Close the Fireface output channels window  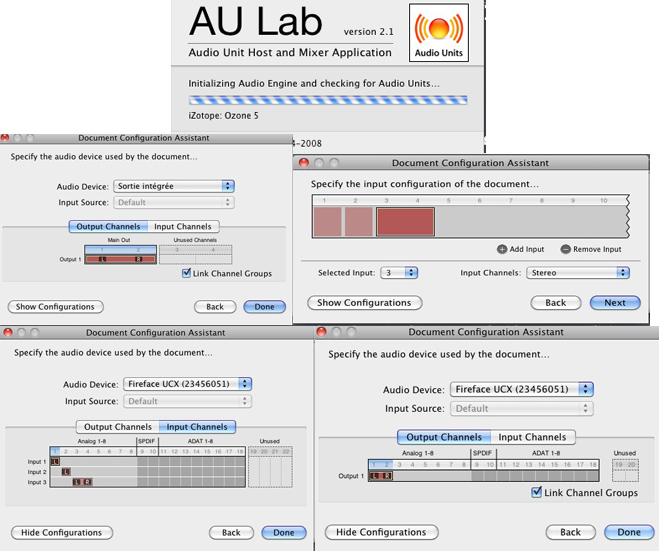click(x=322, y=332)
